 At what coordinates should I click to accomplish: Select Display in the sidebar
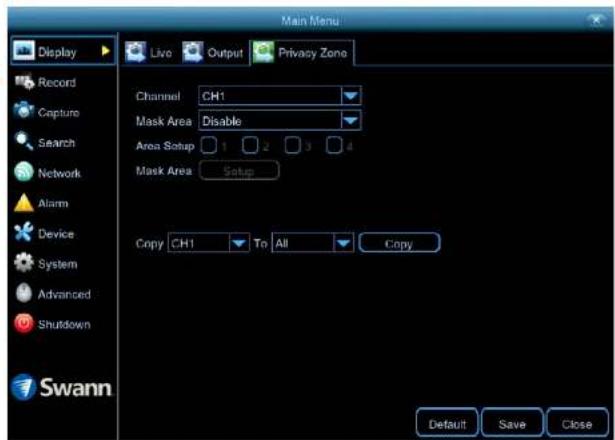click(63, 51)
